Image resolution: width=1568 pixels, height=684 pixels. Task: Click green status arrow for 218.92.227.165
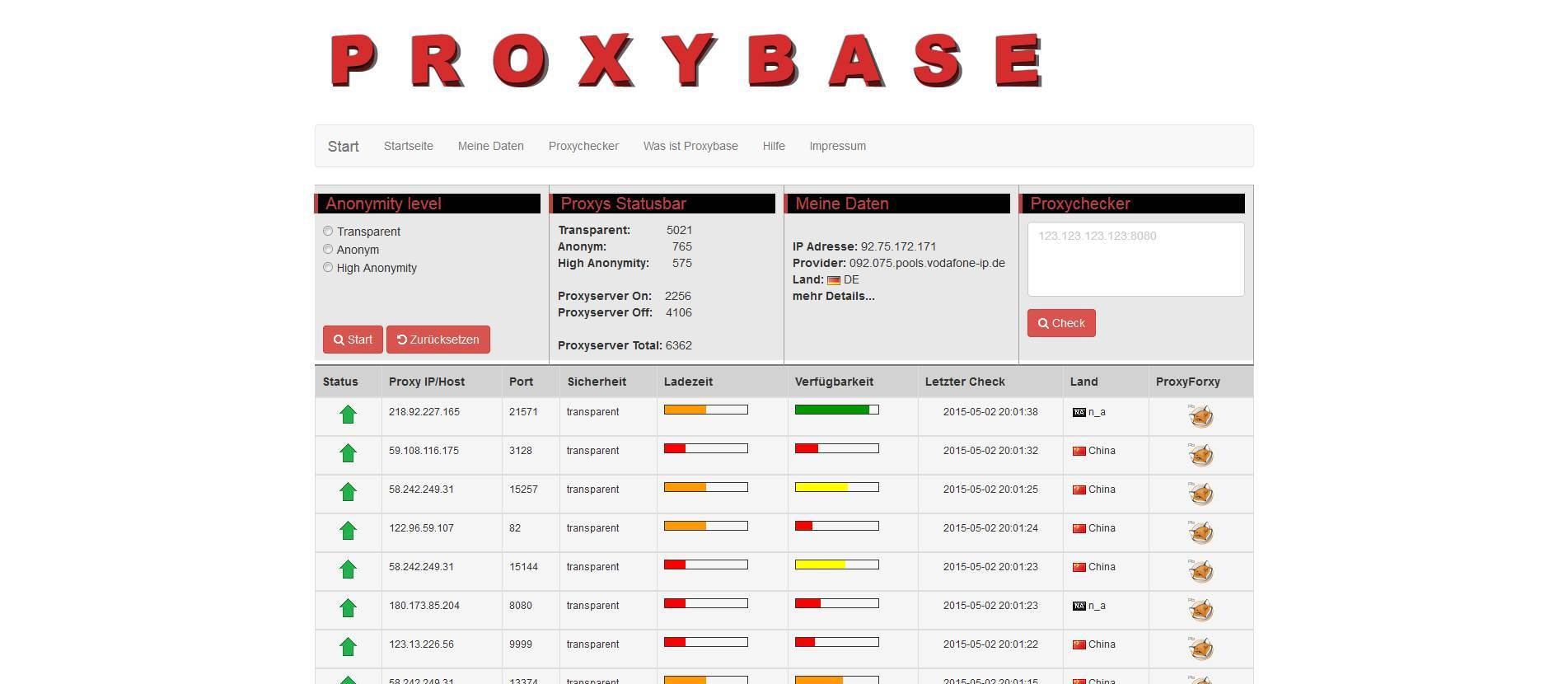click(348, 415)
